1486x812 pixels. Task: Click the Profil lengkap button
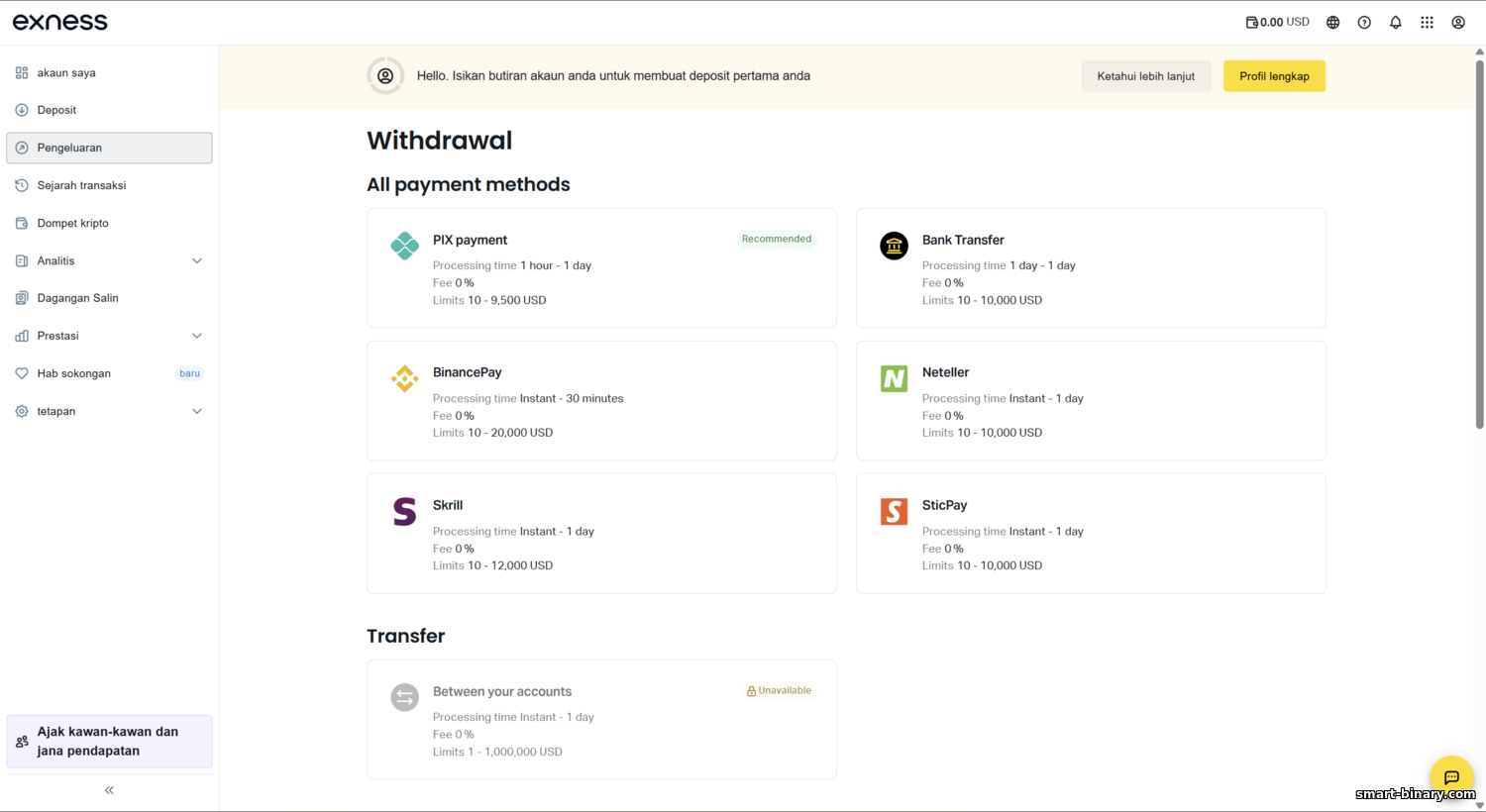(1274, 76)
